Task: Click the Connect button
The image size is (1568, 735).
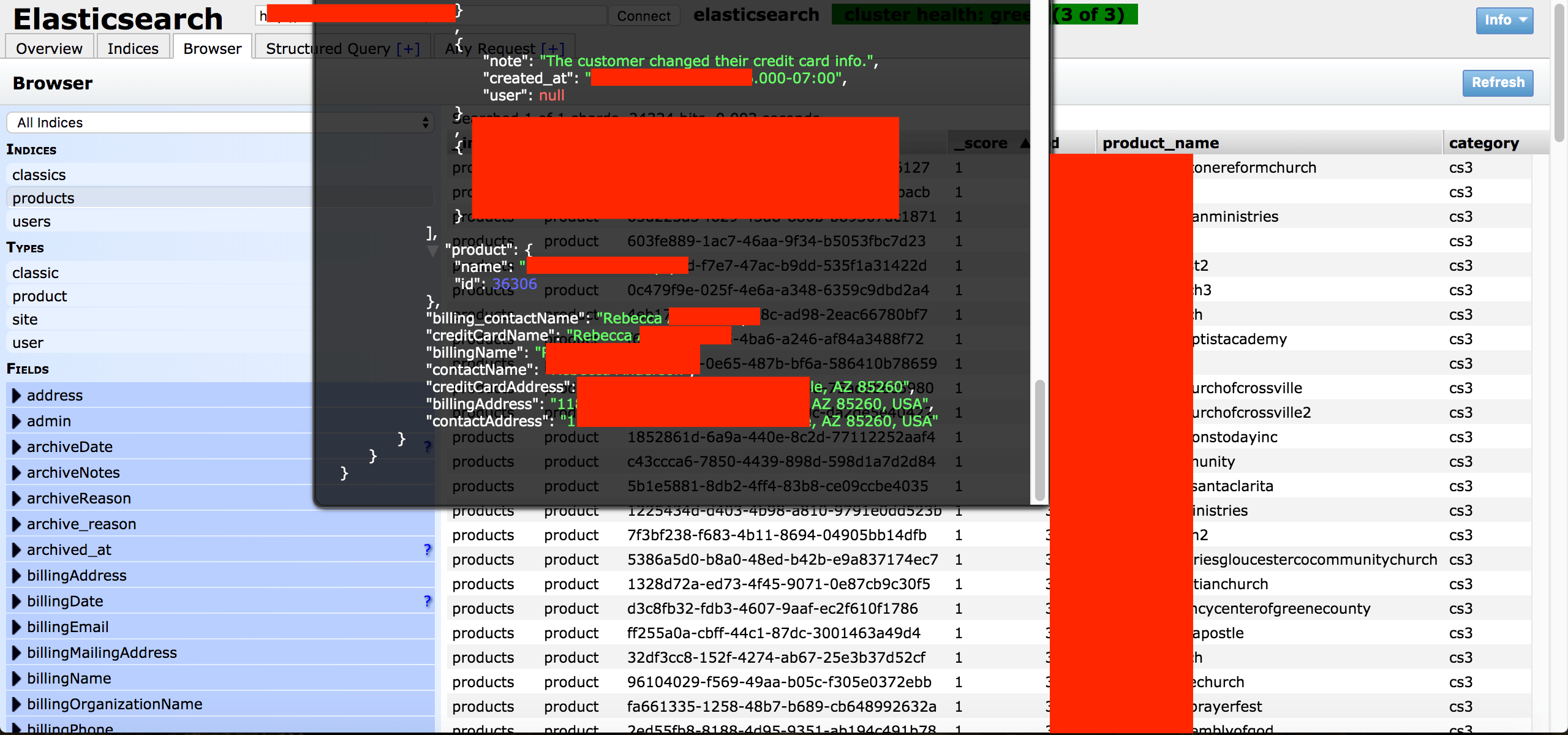Action: [x=643, y=16]
